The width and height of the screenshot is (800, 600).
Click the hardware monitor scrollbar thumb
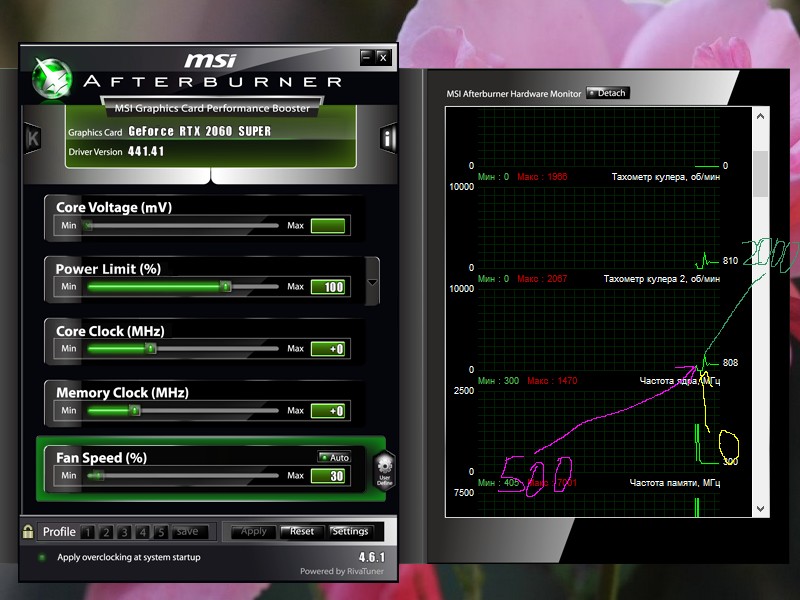760,173
